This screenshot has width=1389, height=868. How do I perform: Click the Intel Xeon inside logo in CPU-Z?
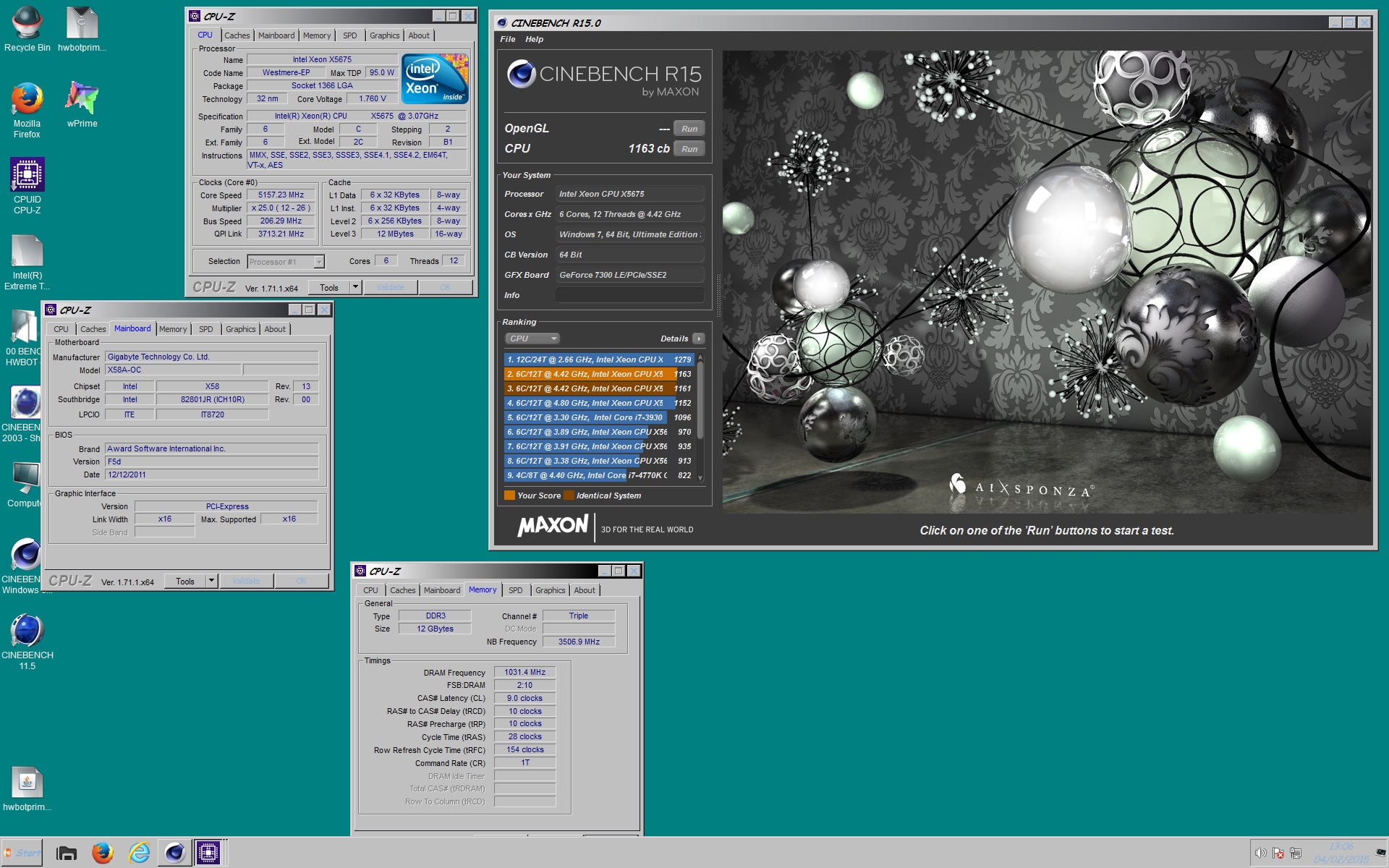pos(435,79)
